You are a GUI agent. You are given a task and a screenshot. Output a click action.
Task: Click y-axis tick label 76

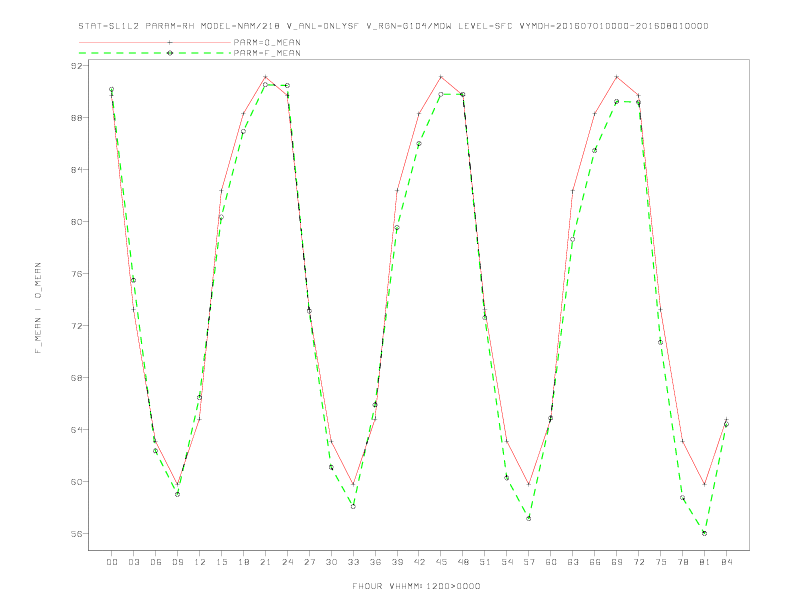[x=79, y=274]
